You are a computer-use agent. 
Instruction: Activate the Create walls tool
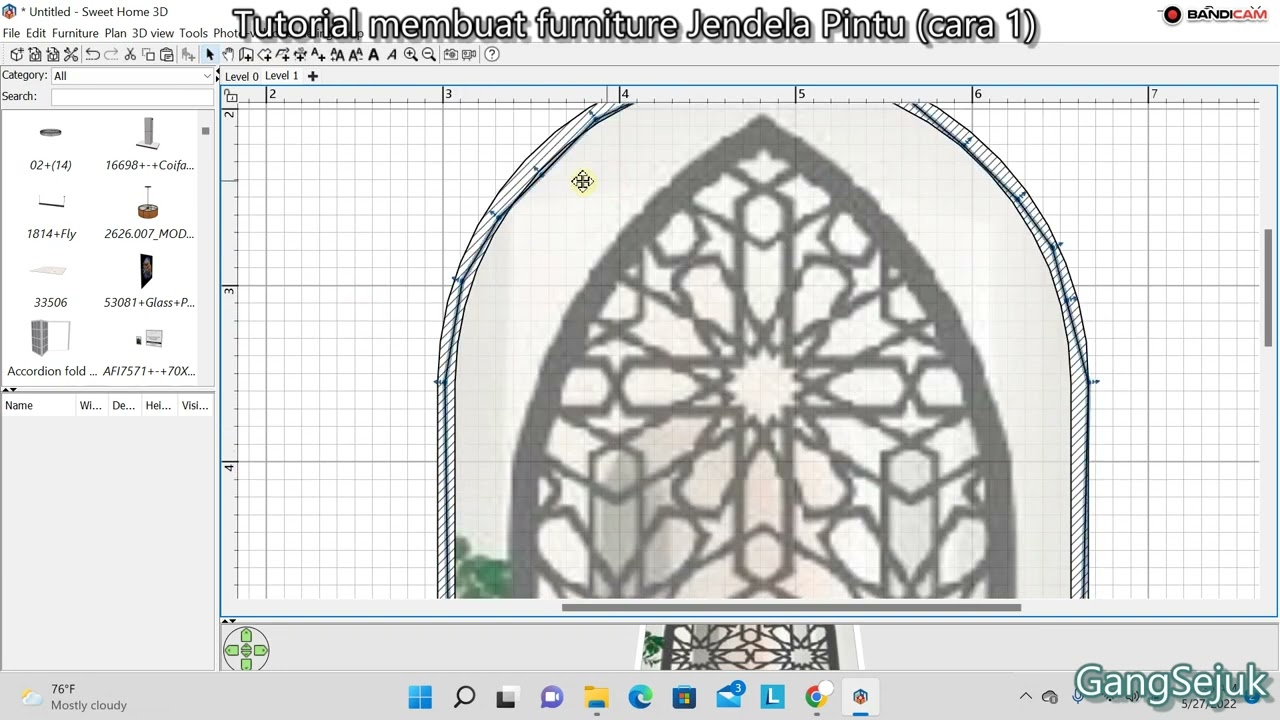(246, 54)
